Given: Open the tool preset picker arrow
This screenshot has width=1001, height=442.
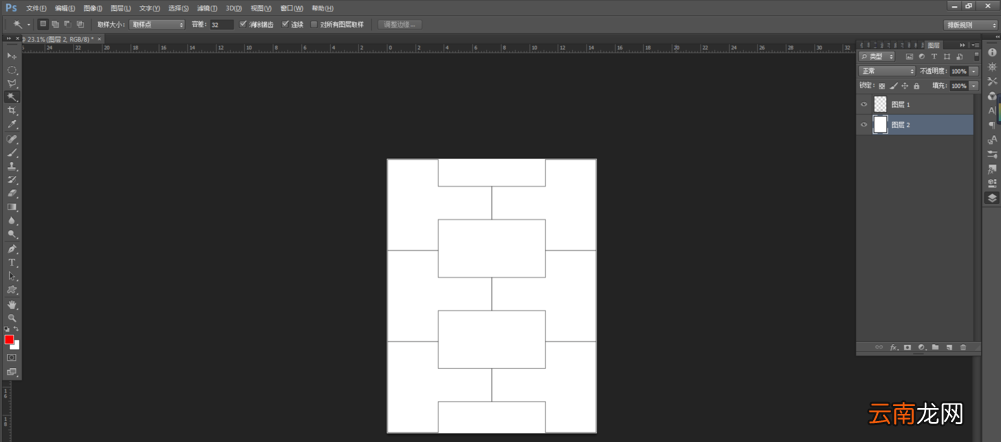Looking at the screenshot, I should coord(28,24).
